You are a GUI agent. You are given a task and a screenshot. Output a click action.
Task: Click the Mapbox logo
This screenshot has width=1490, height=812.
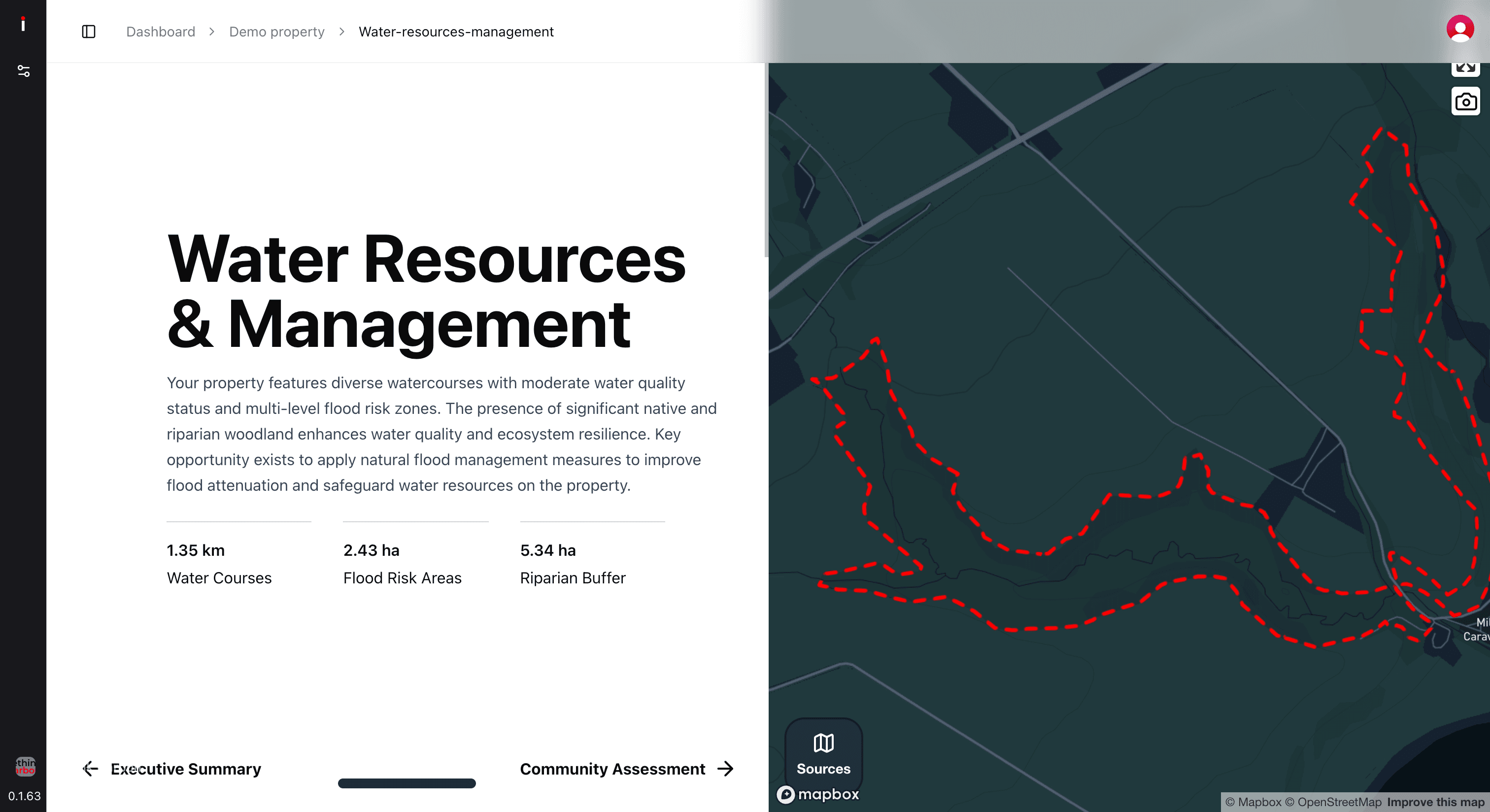coord(818,794)
